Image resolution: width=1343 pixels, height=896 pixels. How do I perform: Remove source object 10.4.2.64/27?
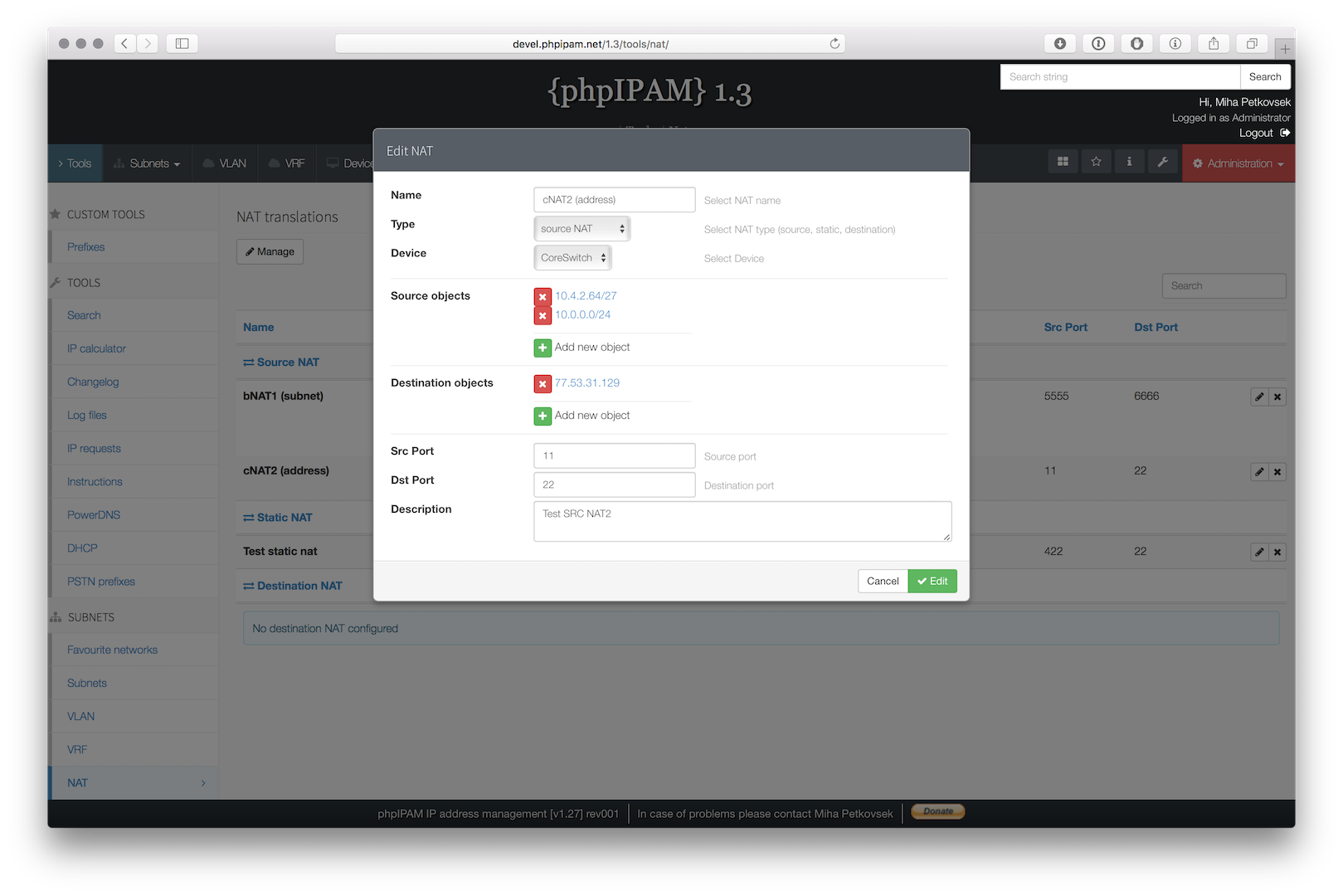coord(543,297)
